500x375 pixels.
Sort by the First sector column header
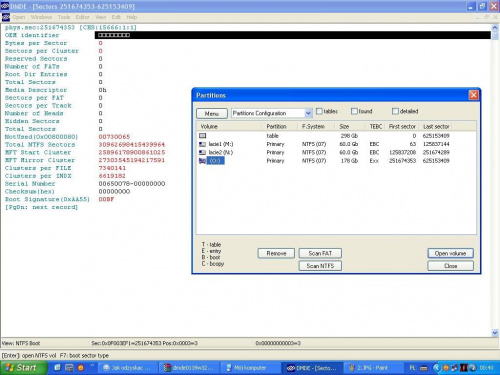point(402,126)
